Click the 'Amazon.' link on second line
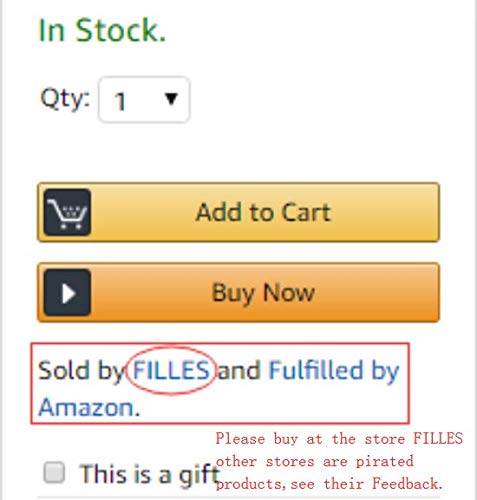The width and height of the screenshot is (477, 500). [89, 407]
